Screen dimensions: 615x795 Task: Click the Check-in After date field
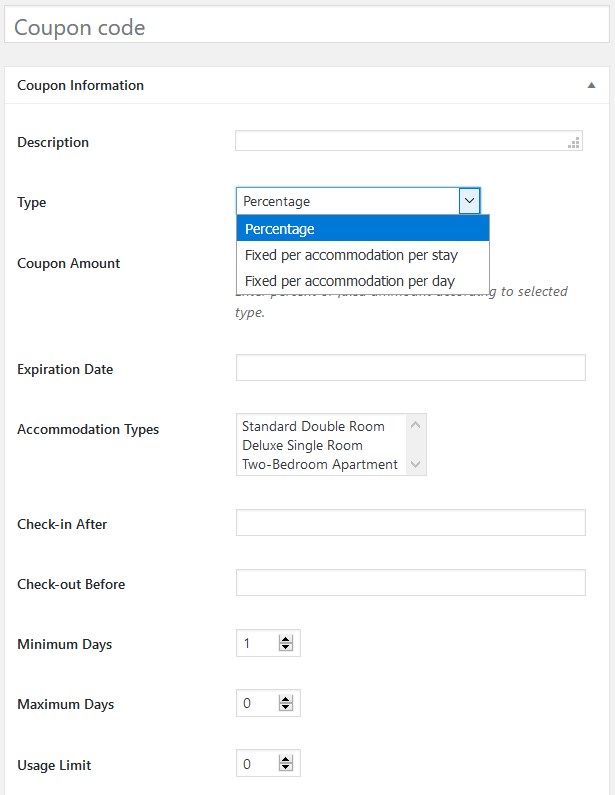[x=410, y=523]
